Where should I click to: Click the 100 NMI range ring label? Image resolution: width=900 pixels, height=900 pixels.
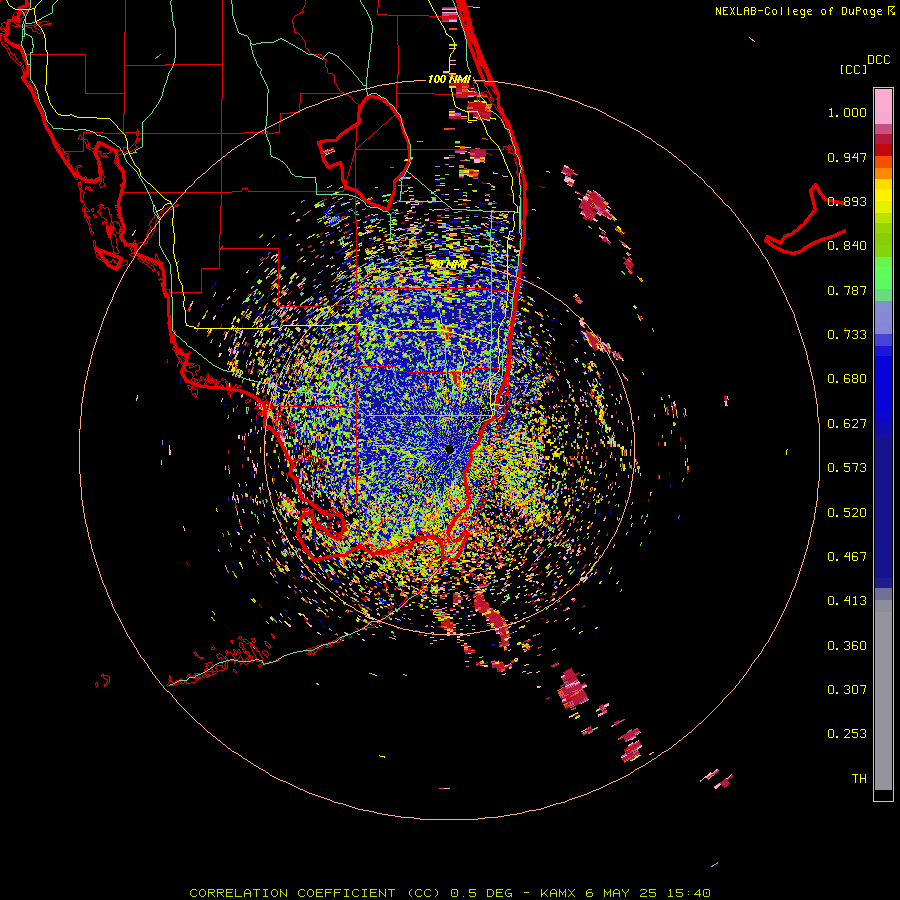pos(449,79)
